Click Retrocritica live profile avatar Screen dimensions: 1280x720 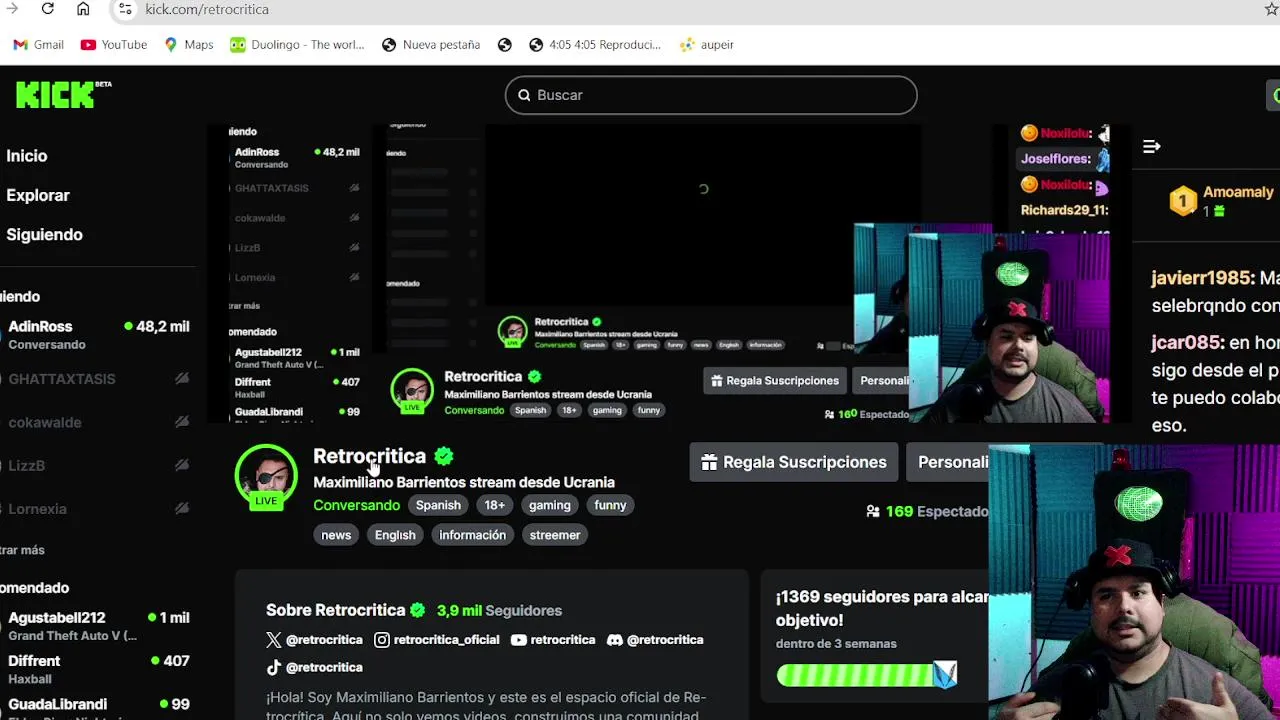coord(266,476)
